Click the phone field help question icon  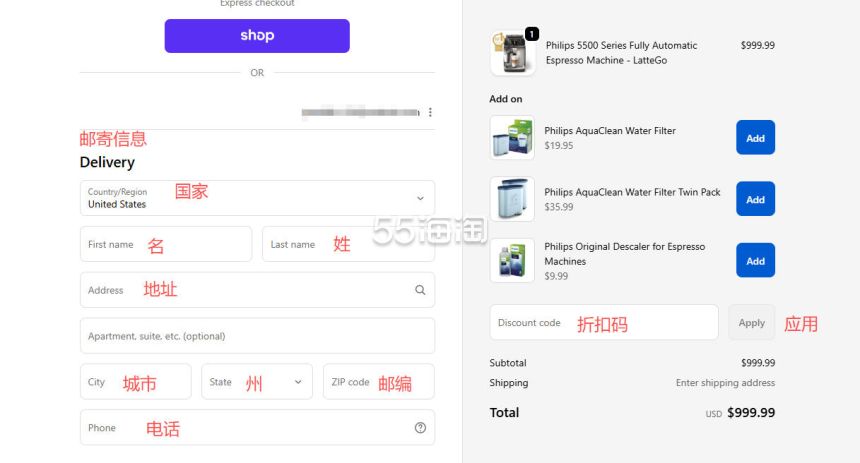[x=420, y=428]
